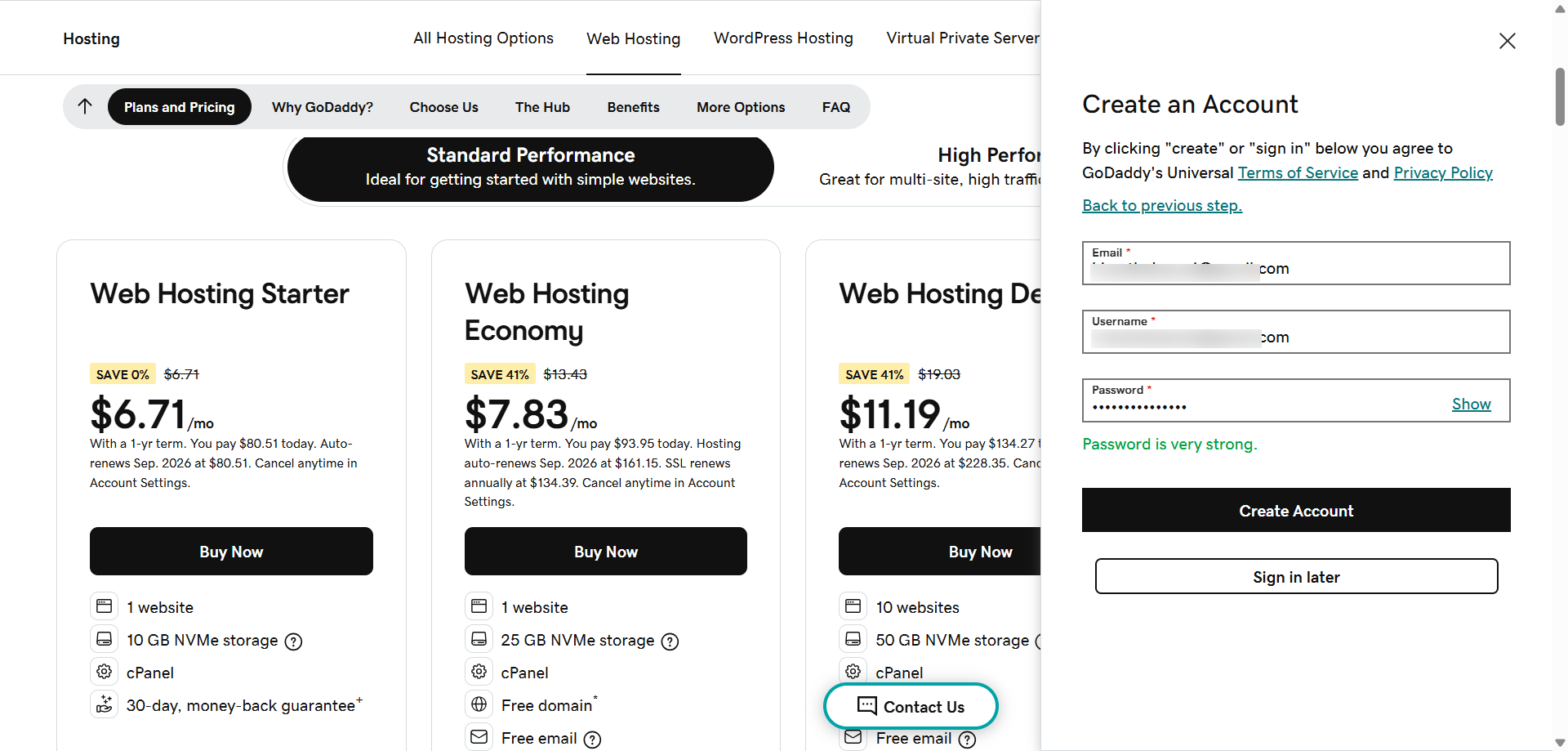Screen dimensions: 1568x751
Task: Click the Economy plan storage drive icon
Action: (x=479, y=639)
